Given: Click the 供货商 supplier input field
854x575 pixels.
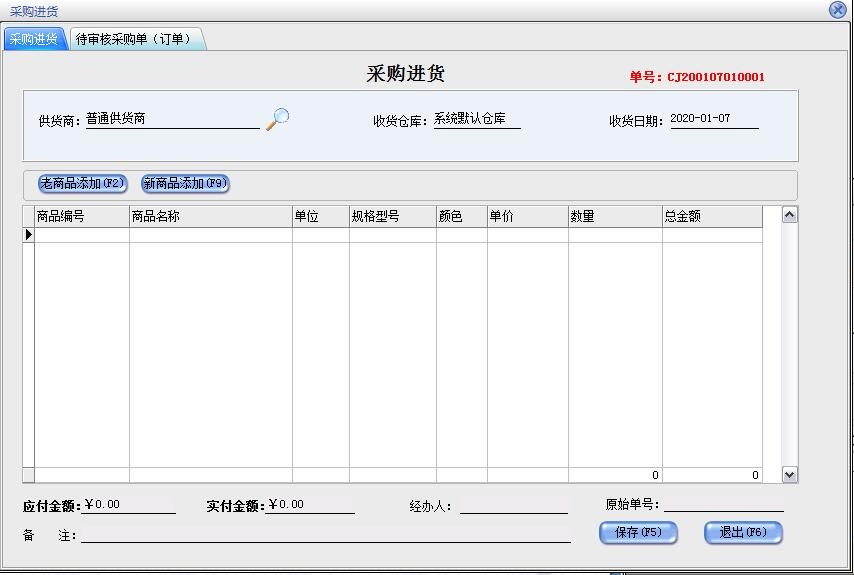Looking at the screenshot, I should 172,119.
